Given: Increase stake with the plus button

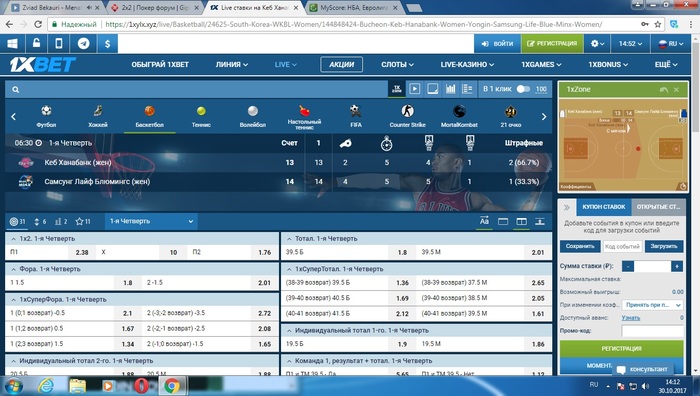Looking at the screenshot, I should [677, 267].
